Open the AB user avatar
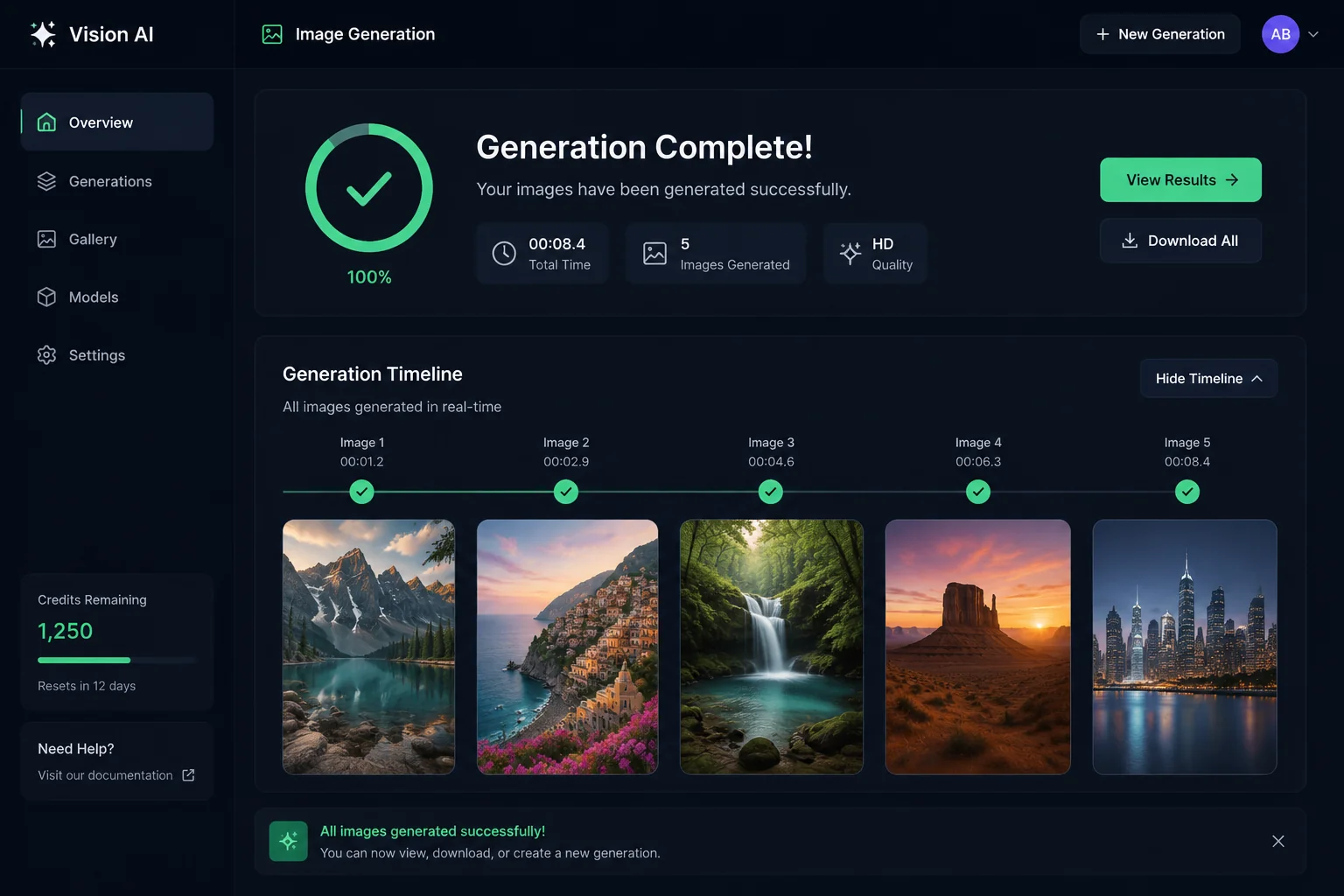The image size is (1344, 896). pyautogui.click(x=1280, y=34)
